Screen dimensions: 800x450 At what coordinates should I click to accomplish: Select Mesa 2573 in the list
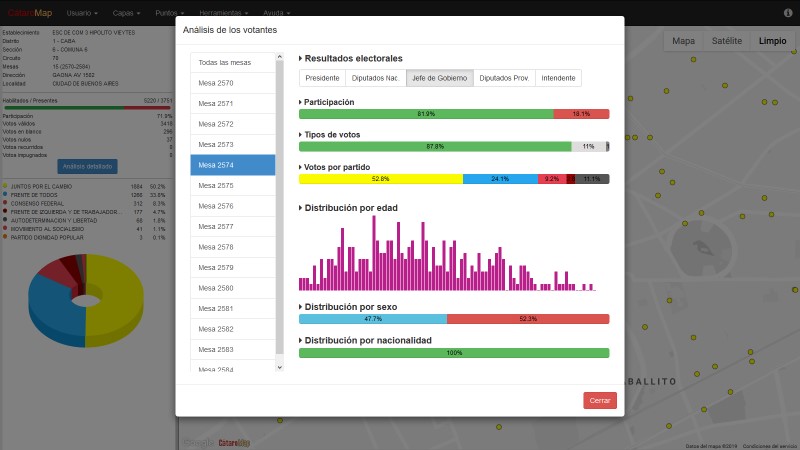click(x=233, y=144)
